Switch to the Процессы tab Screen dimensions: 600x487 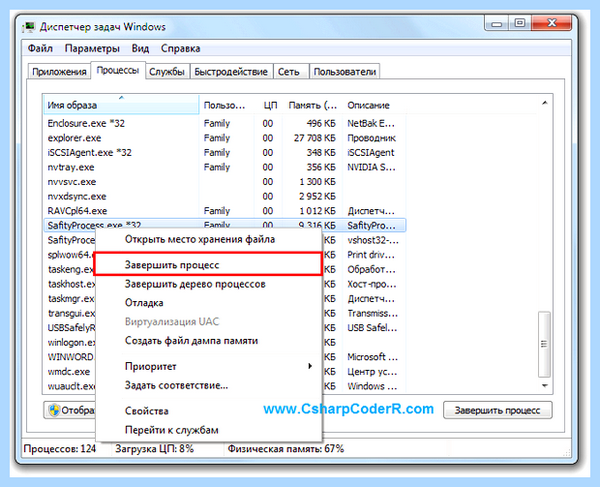pyautogui.click(x=118, y=70)
